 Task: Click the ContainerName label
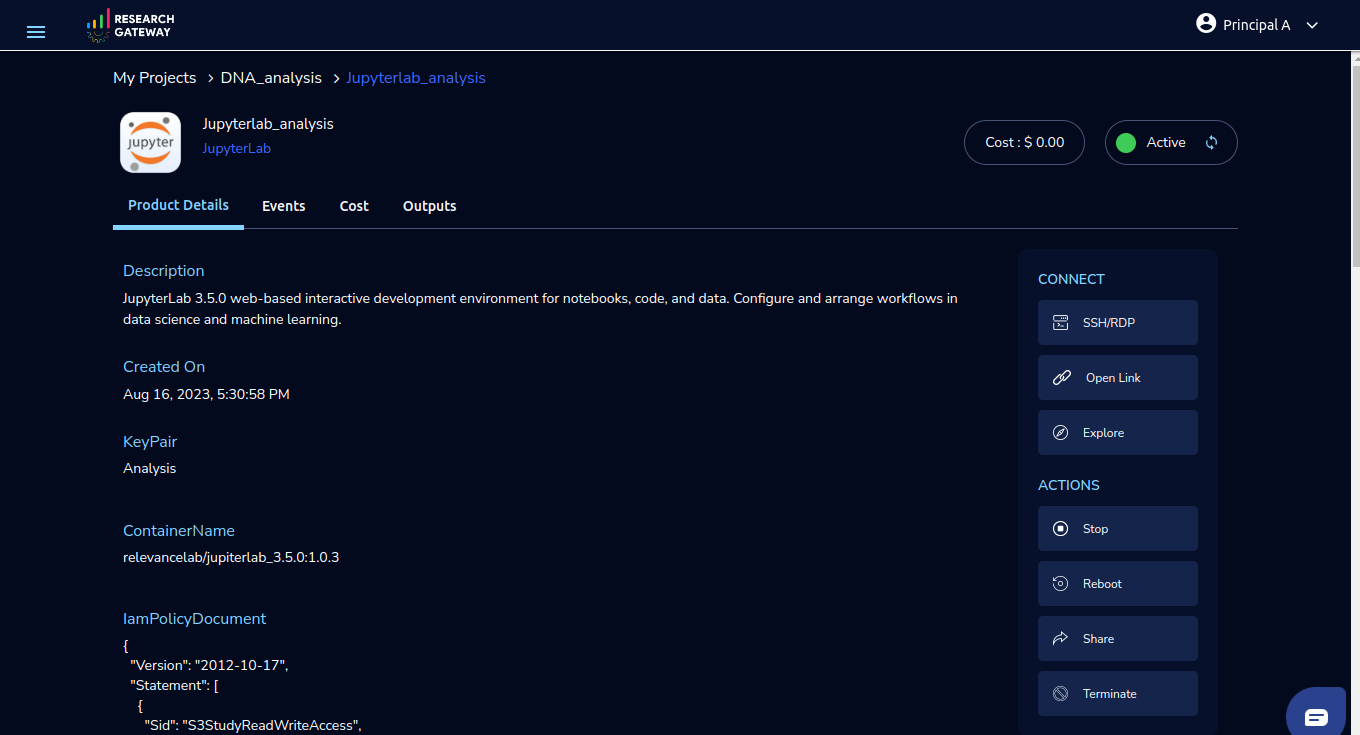pos(179,531)
